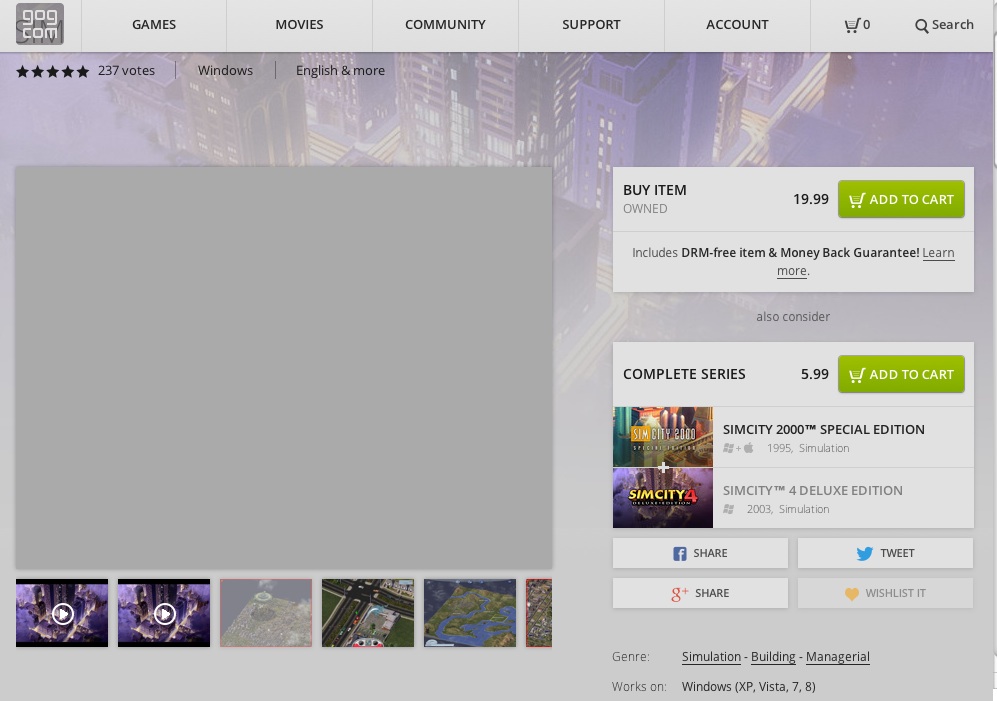Click the Search magnifier icon
This screenshot has width=997, height=701.
click(921, 26)
